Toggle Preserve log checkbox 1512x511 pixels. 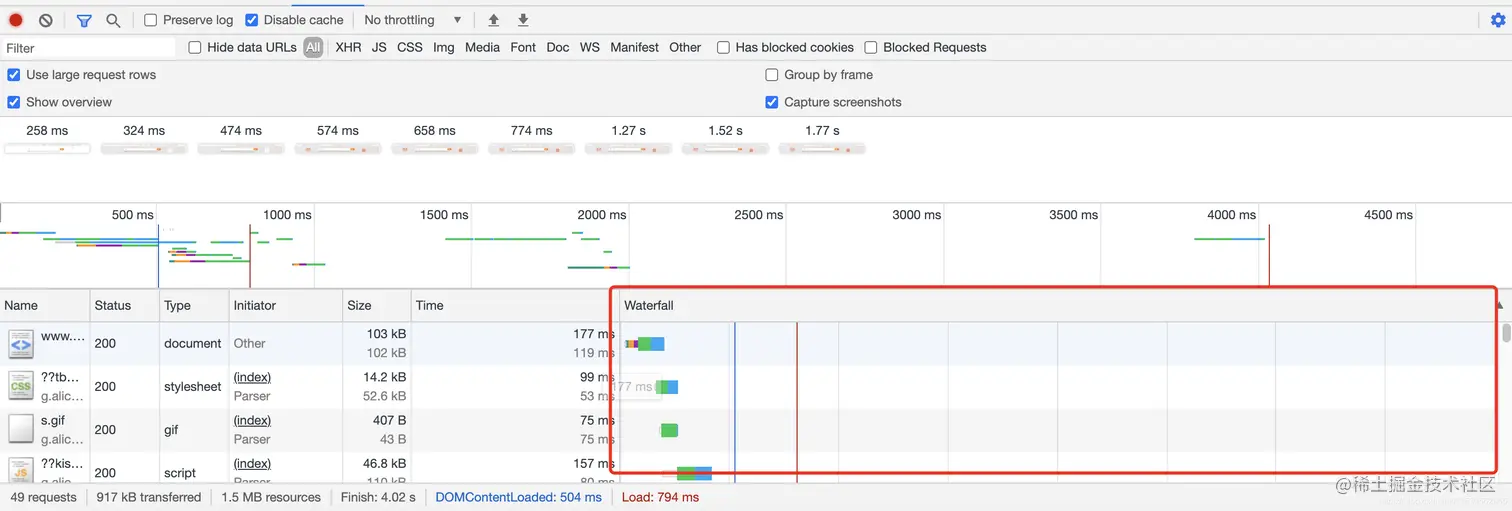150,20
